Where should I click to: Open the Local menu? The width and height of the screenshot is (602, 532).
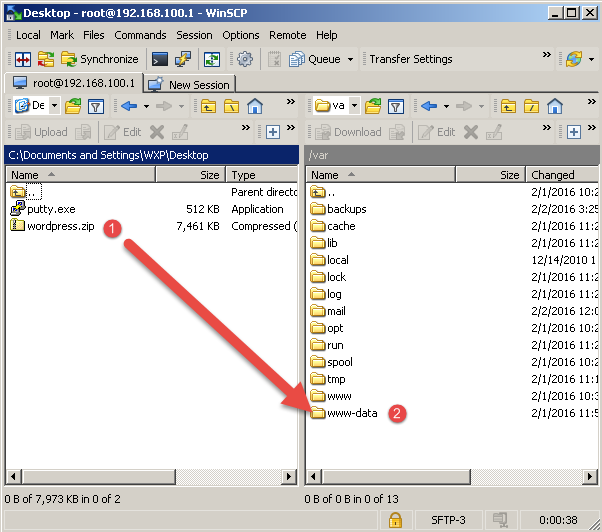coord(28,35)
